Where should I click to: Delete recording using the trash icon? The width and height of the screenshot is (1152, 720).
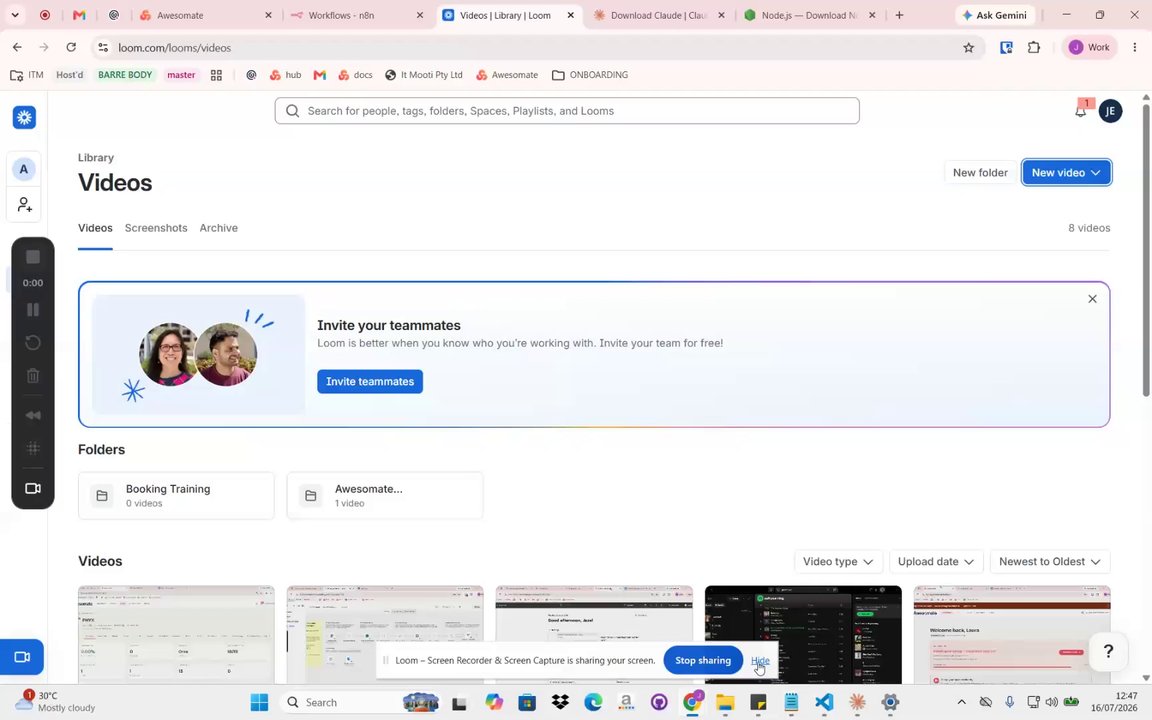(33, 375)
